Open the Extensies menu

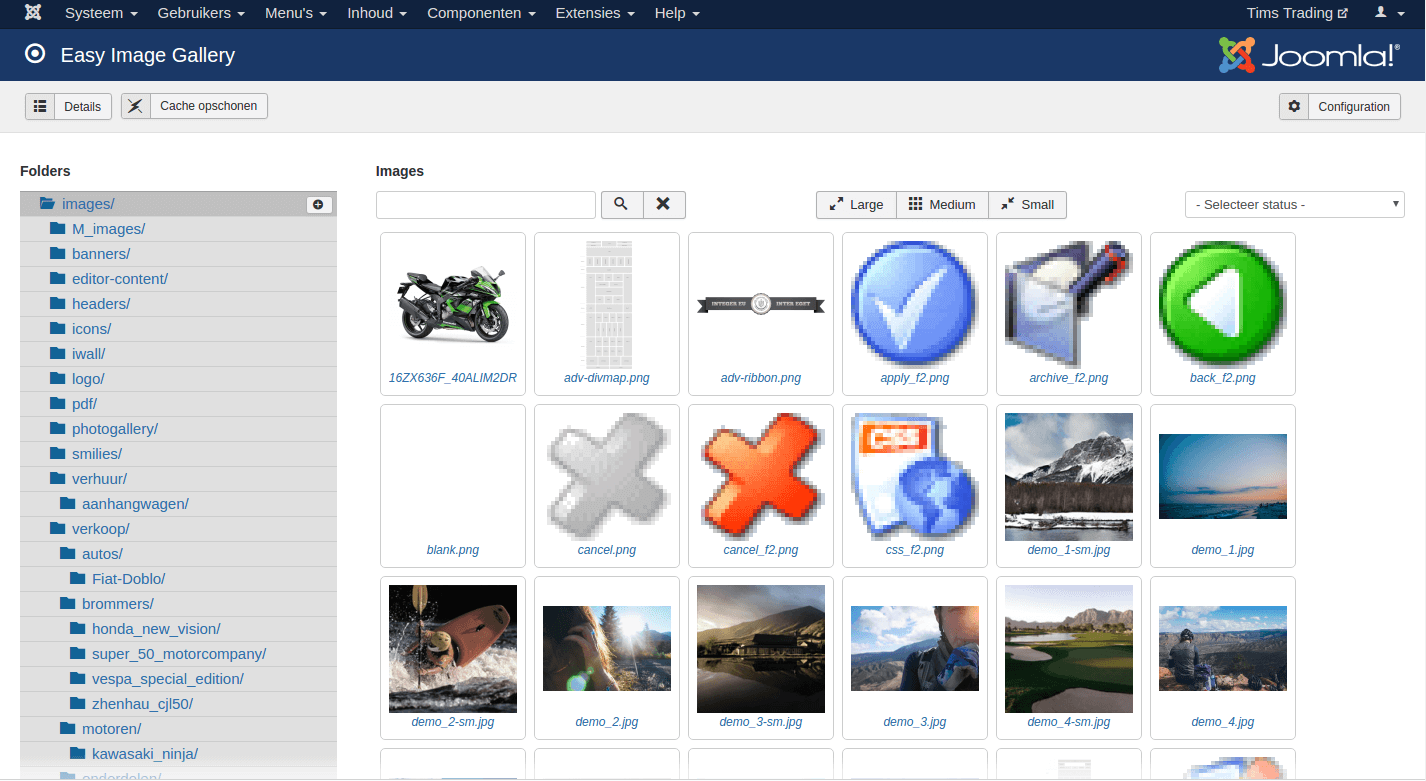point(595,13)
